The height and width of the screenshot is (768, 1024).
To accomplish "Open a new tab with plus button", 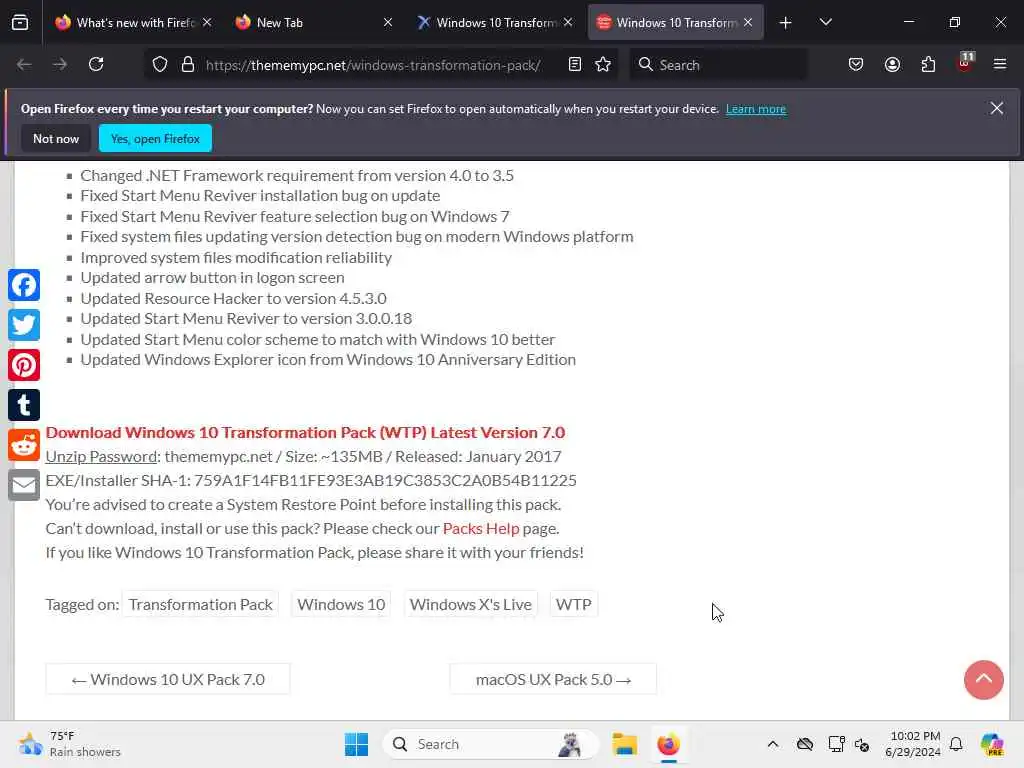I will pos(786,23).
